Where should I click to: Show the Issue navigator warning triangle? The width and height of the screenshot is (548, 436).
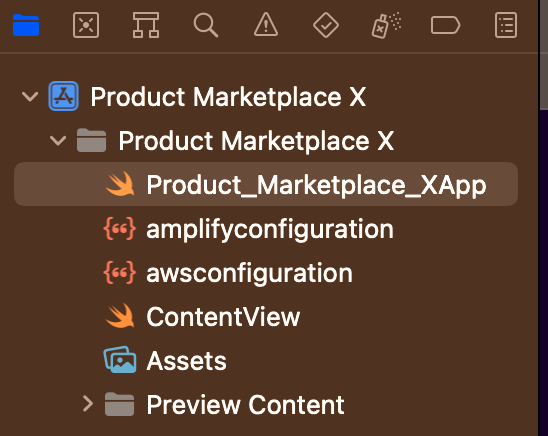266,25
